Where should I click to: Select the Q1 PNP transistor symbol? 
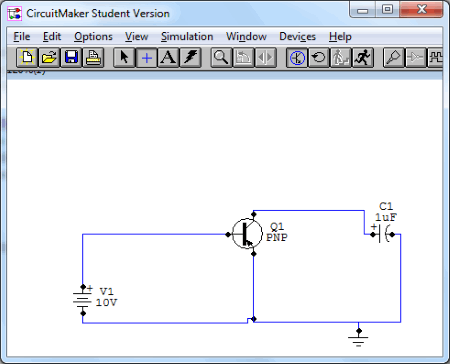247,234
